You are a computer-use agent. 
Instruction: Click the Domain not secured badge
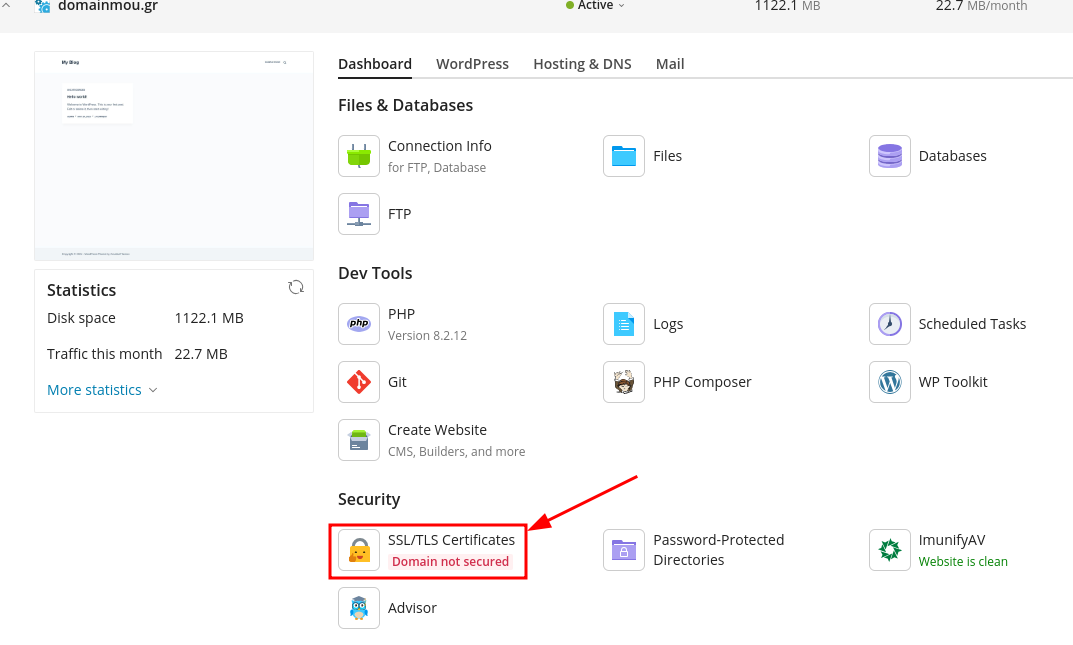coord(450,562)
